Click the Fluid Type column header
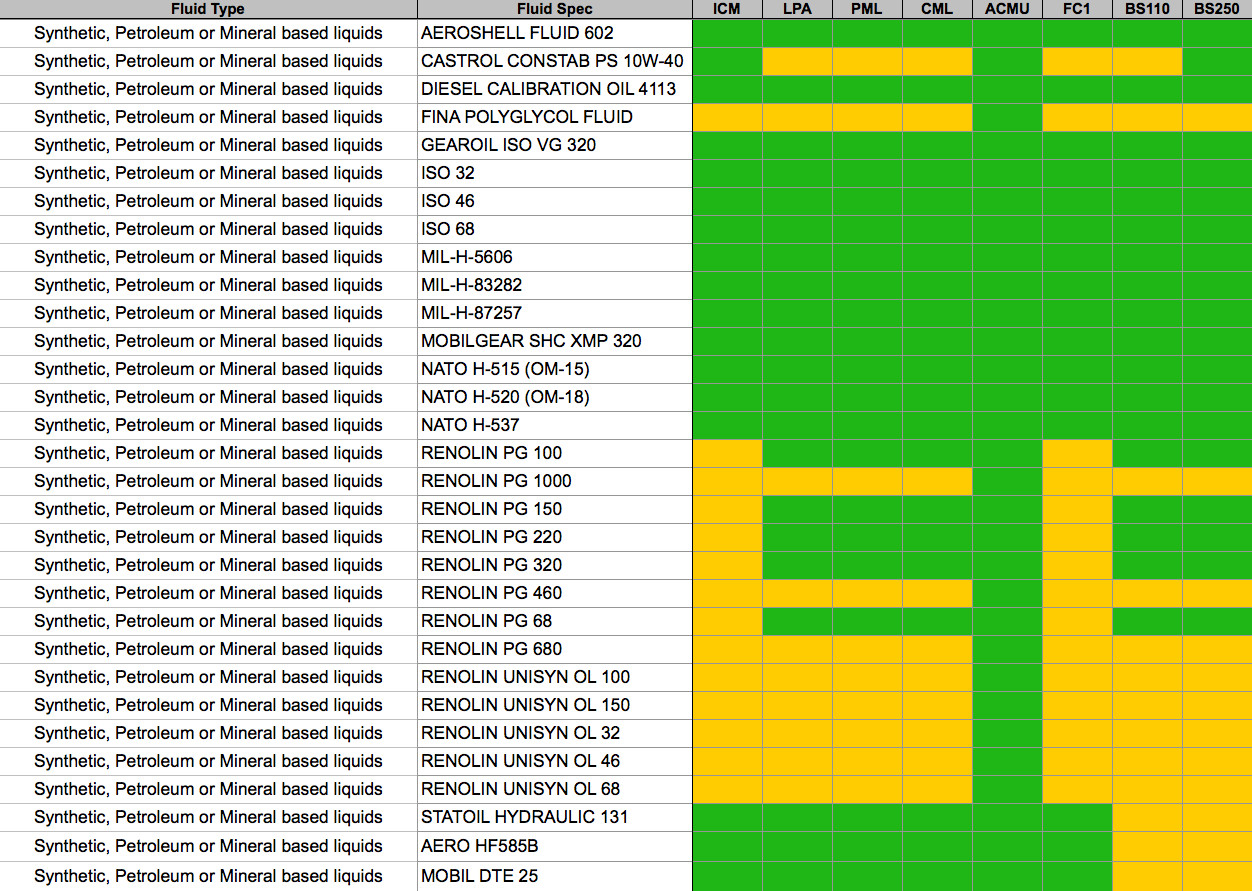1252x891 pixels. pos(208,9)
